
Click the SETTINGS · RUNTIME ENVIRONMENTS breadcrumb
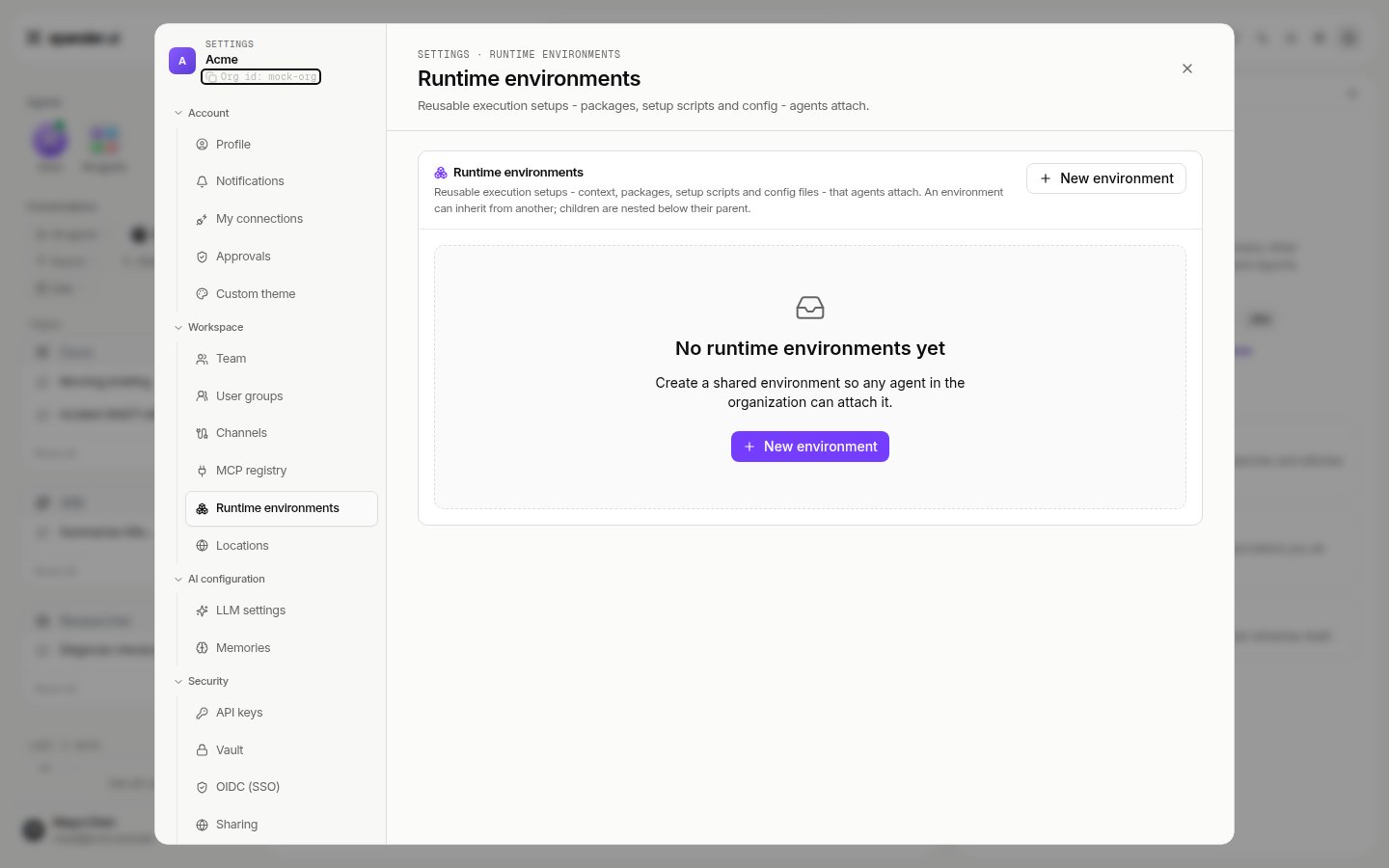519,55
